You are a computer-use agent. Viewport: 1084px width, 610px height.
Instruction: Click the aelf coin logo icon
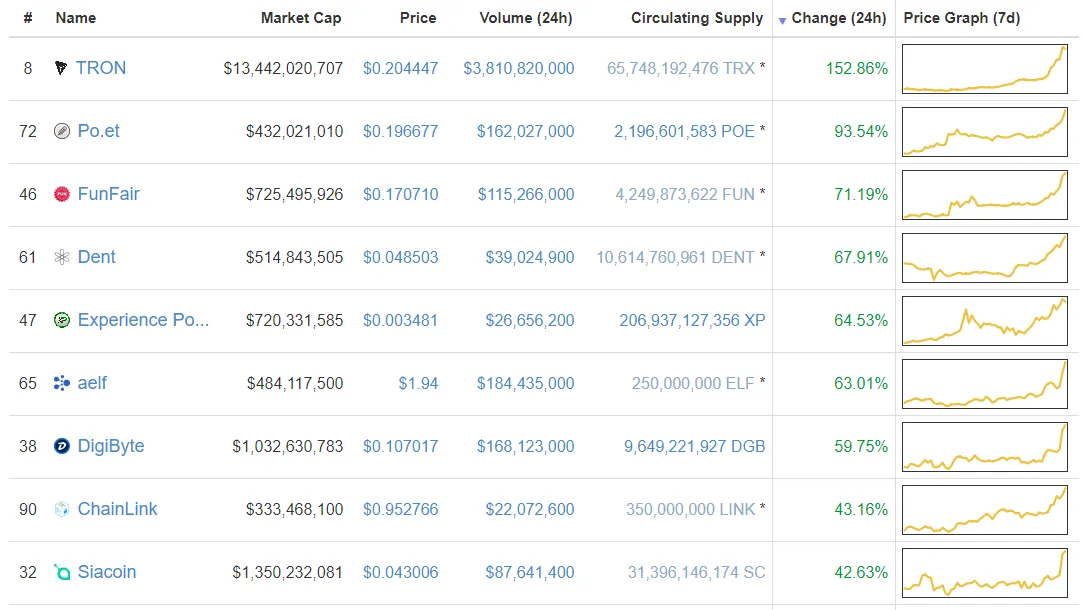(x=62, y=383)
